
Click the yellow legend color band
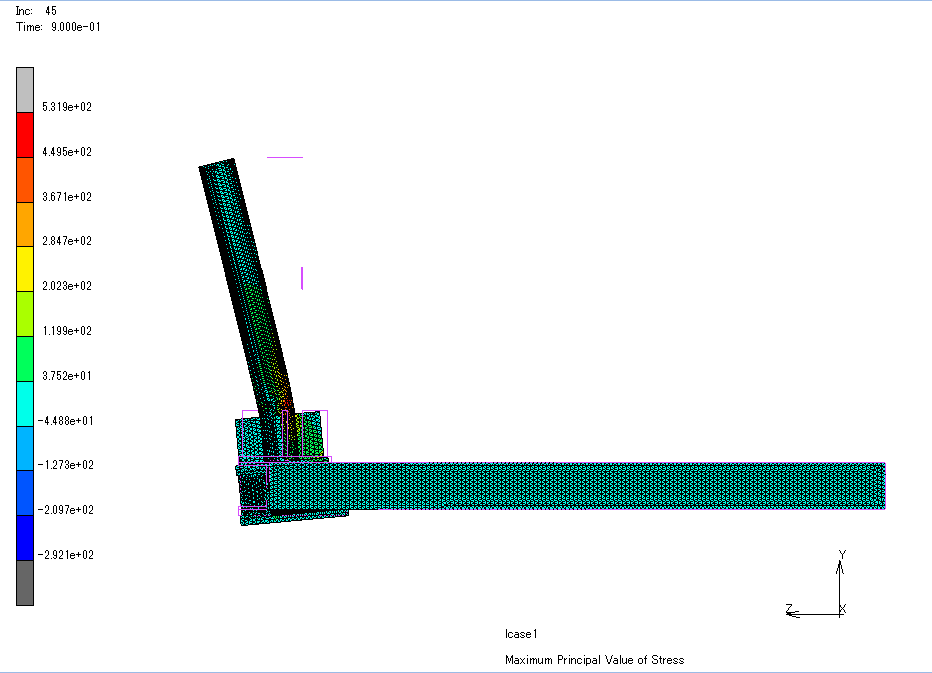coord(25,269)
